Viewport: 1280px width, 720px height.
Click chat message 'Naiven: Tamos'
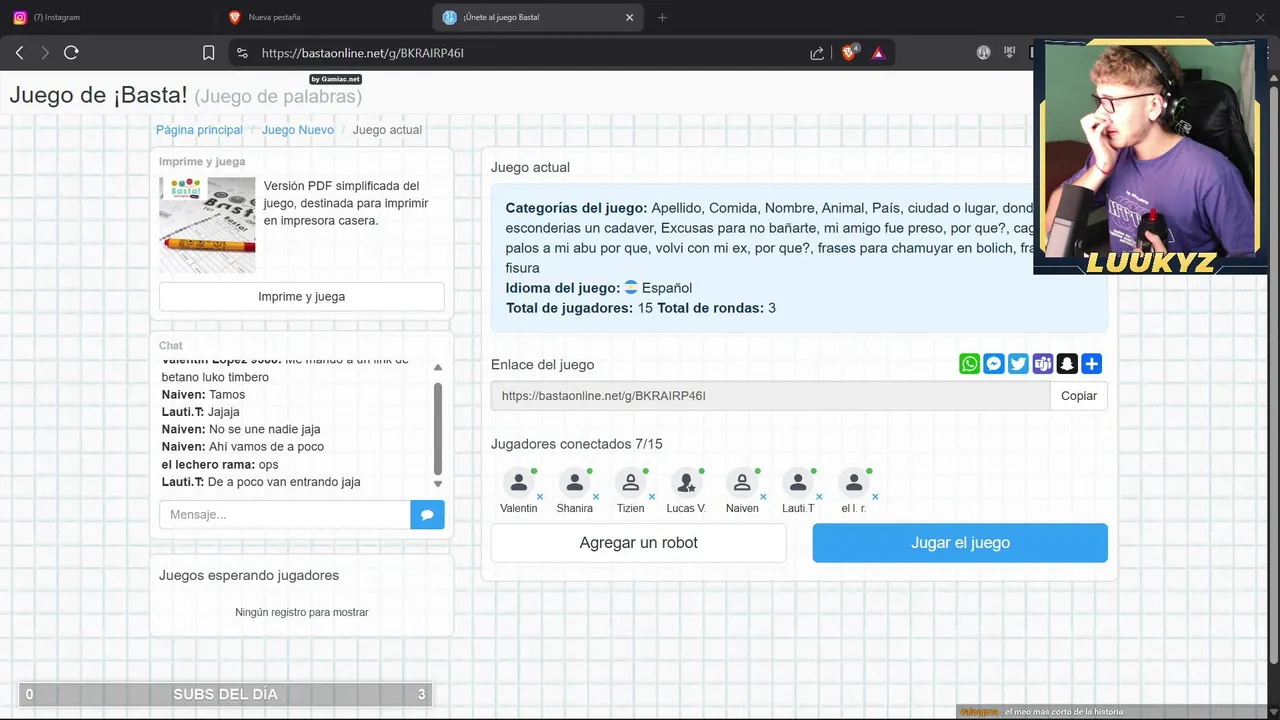tap(204, 395)
